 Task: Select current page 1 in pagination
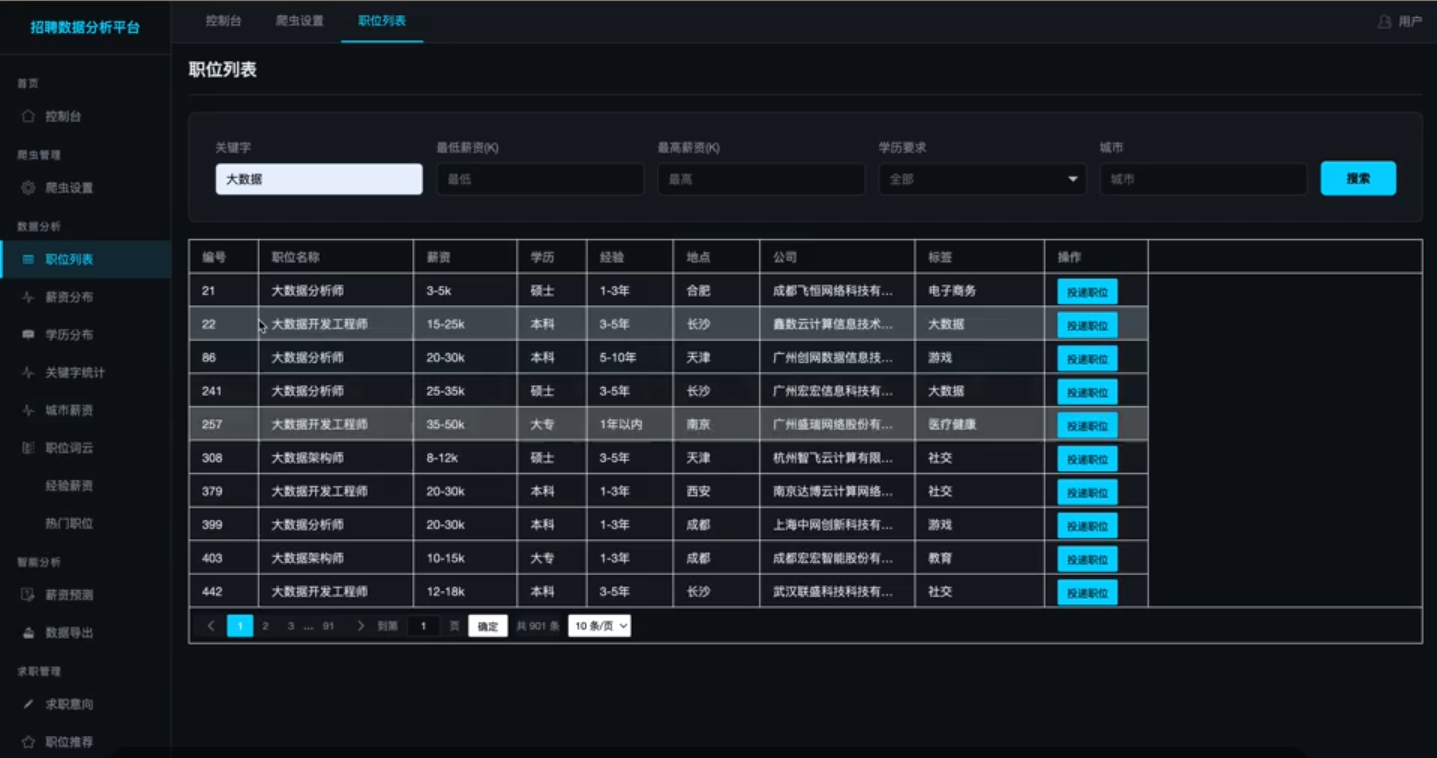click(x=240, y=626)
